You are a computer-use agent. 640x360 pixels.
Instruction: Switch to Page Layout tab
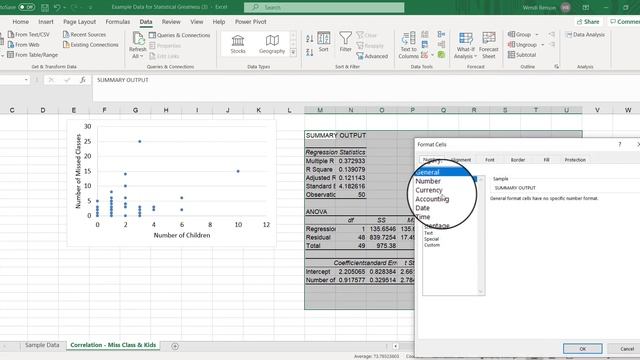tap(80, 22)
